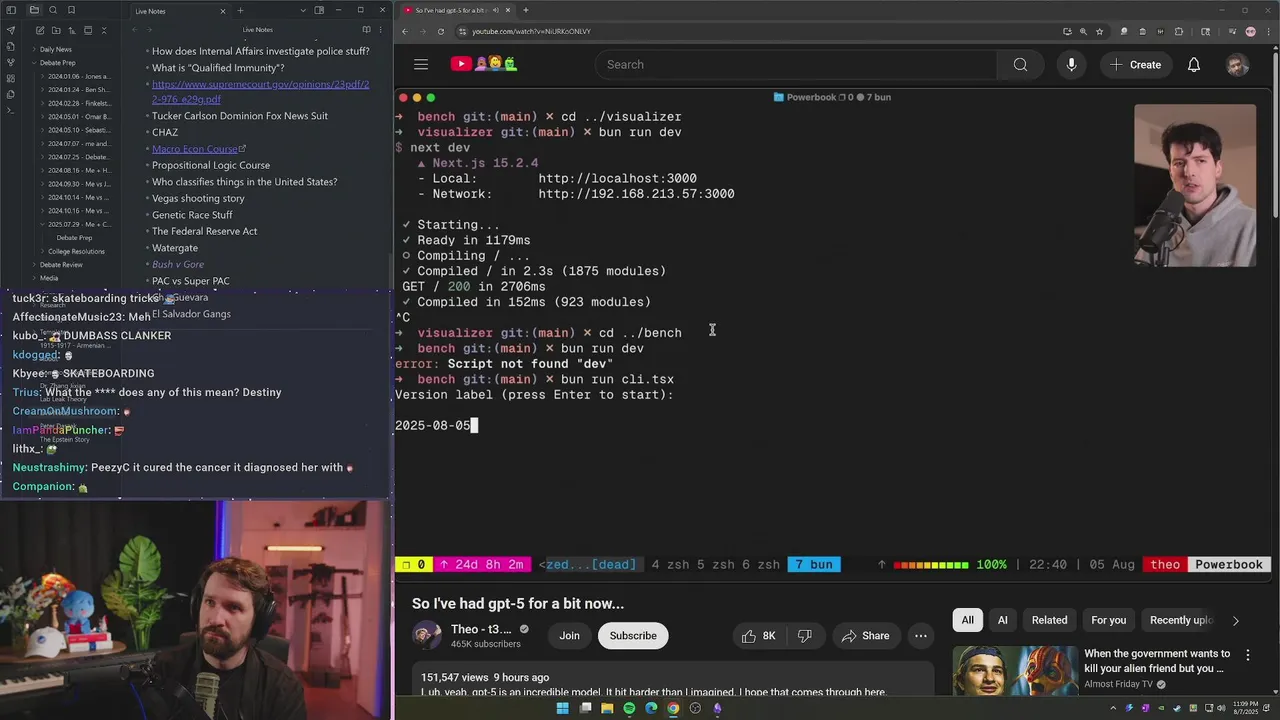Create new folder in Obsidian explorer

(56, 30)
